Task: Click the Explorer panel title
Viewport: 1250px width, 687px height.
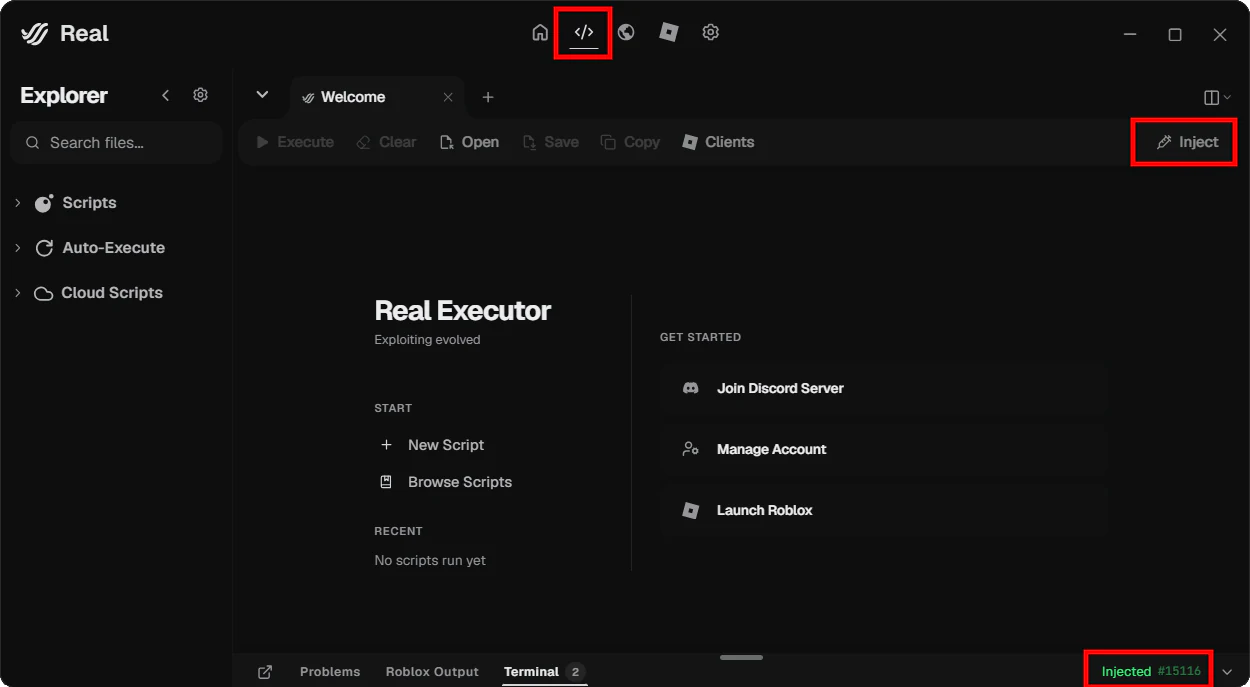Action: click(x=64, y=95)
